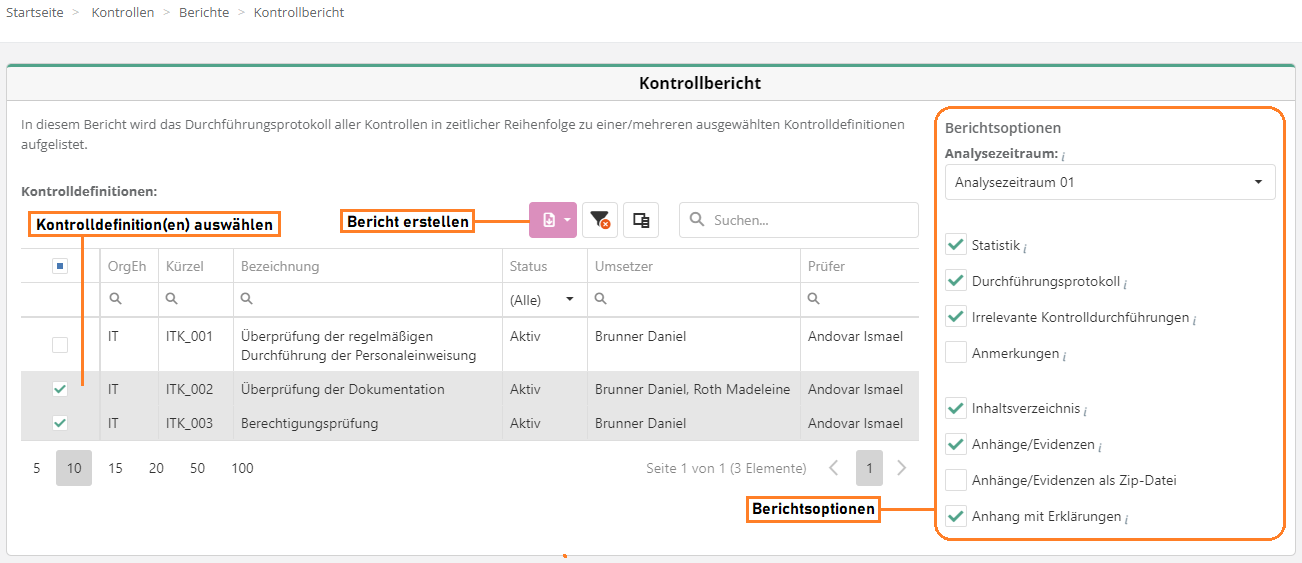Click info icon next to Anmerkungen
The width and height of the screenshot is (1302, 563).
(1063, 355)
